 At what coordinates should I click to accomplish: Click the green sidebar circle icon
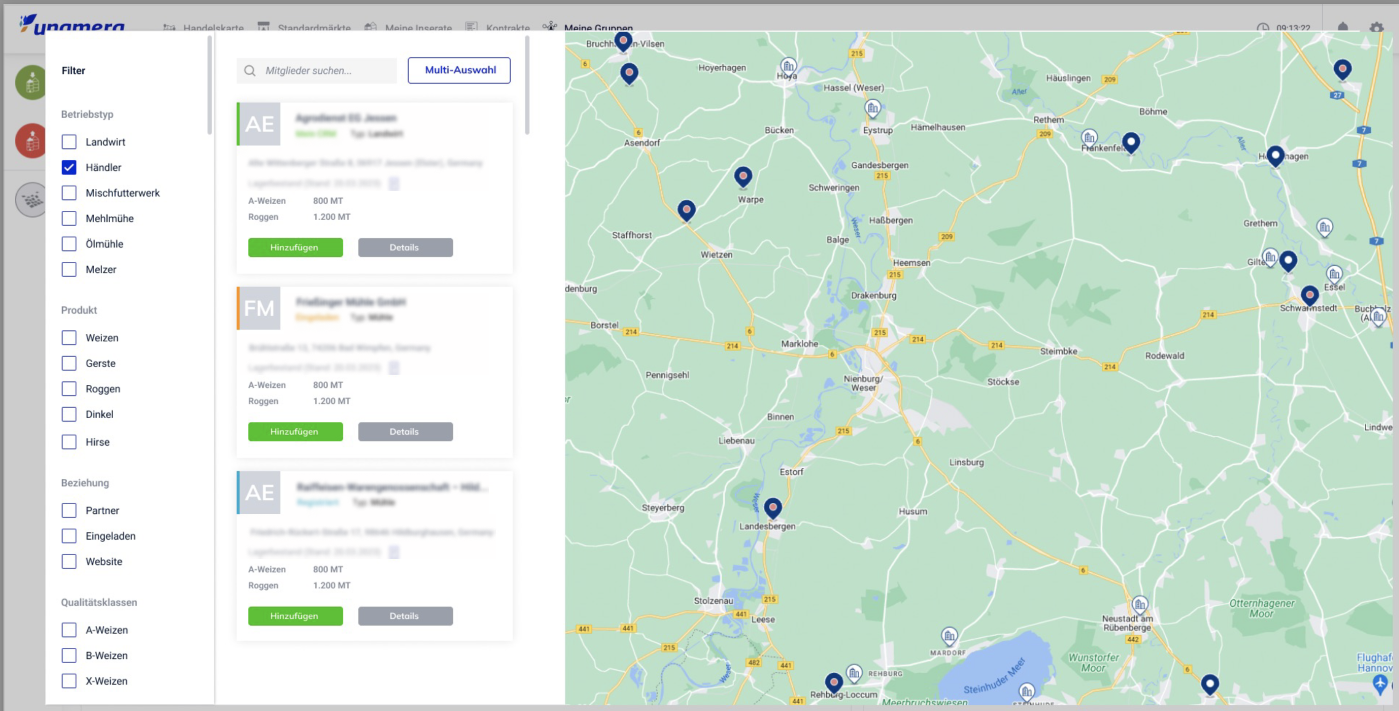pos(32,83)
